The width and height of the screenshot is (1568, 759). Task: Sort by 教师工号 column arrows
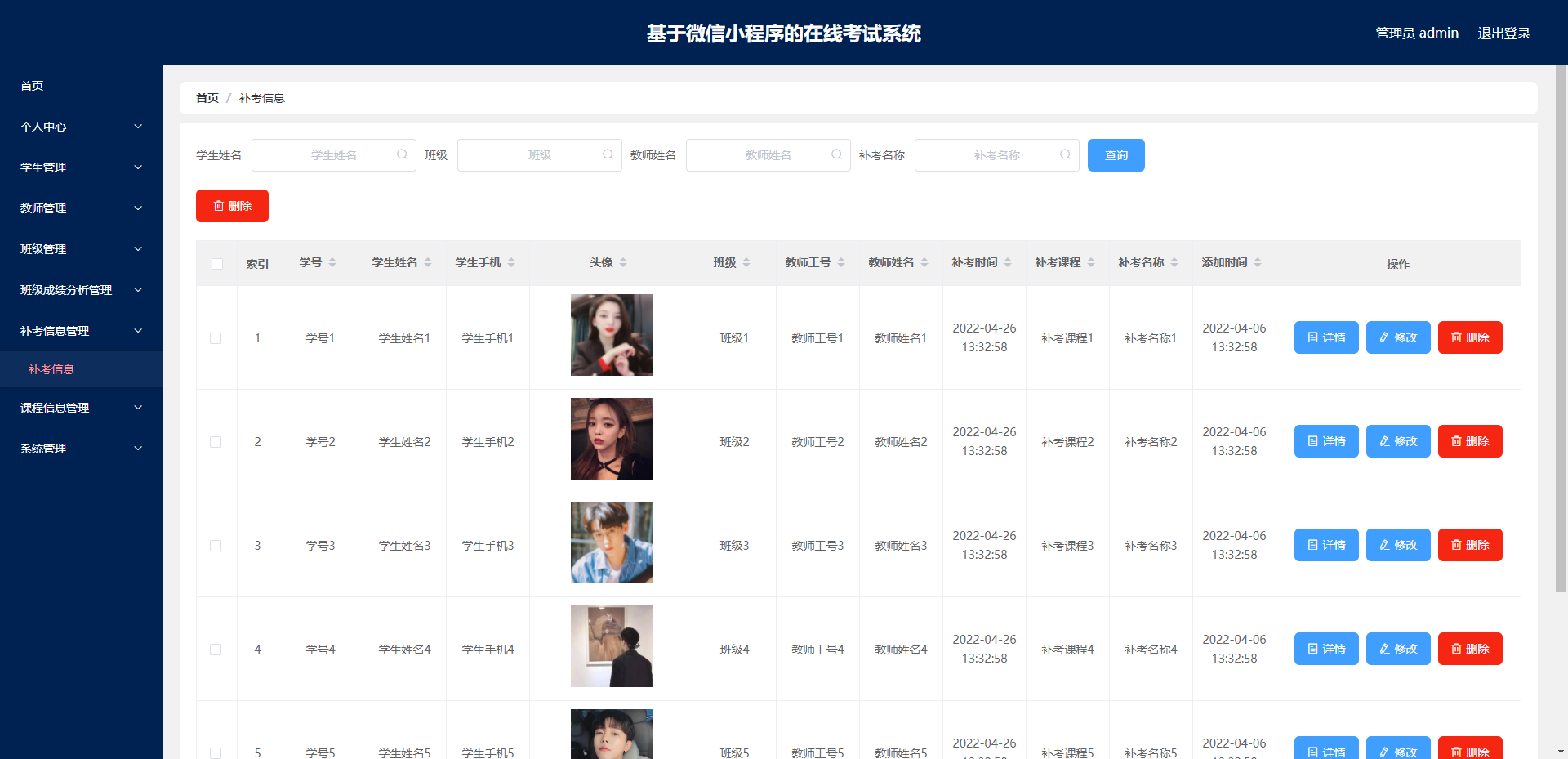point(841,262)
